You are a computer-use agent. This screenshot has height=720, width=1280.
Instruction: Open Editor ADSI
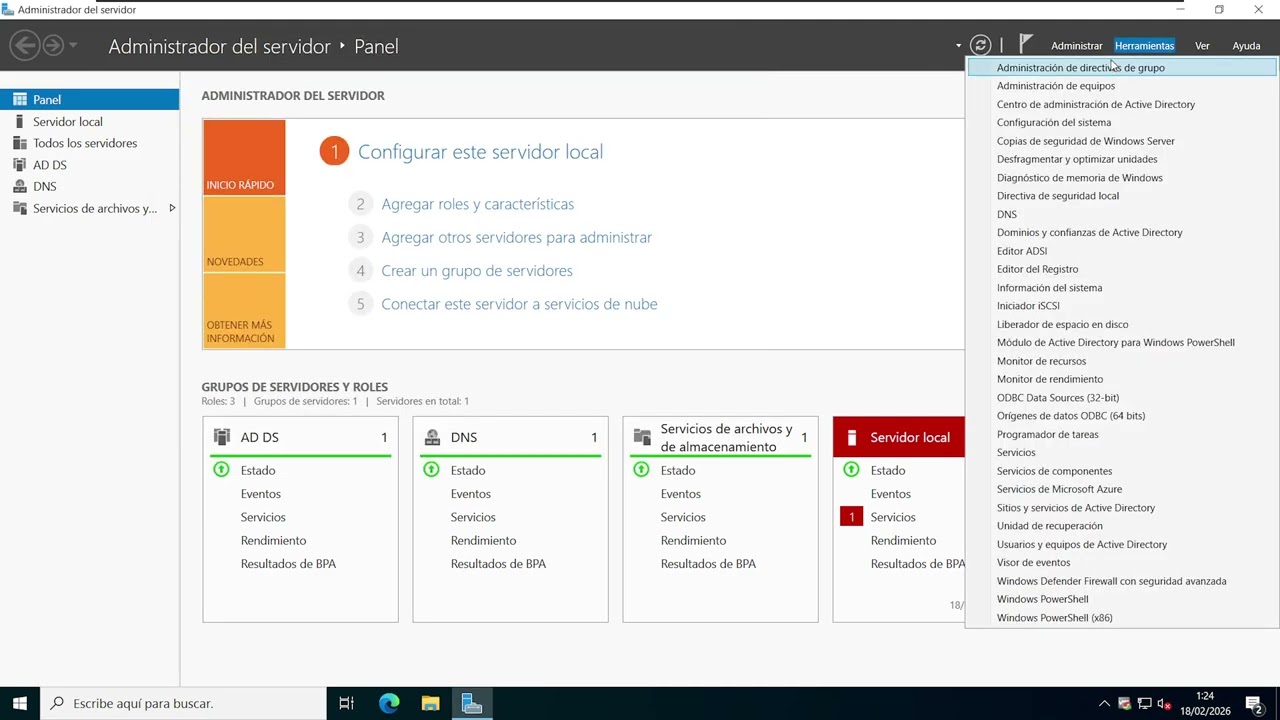(1122, 251)
